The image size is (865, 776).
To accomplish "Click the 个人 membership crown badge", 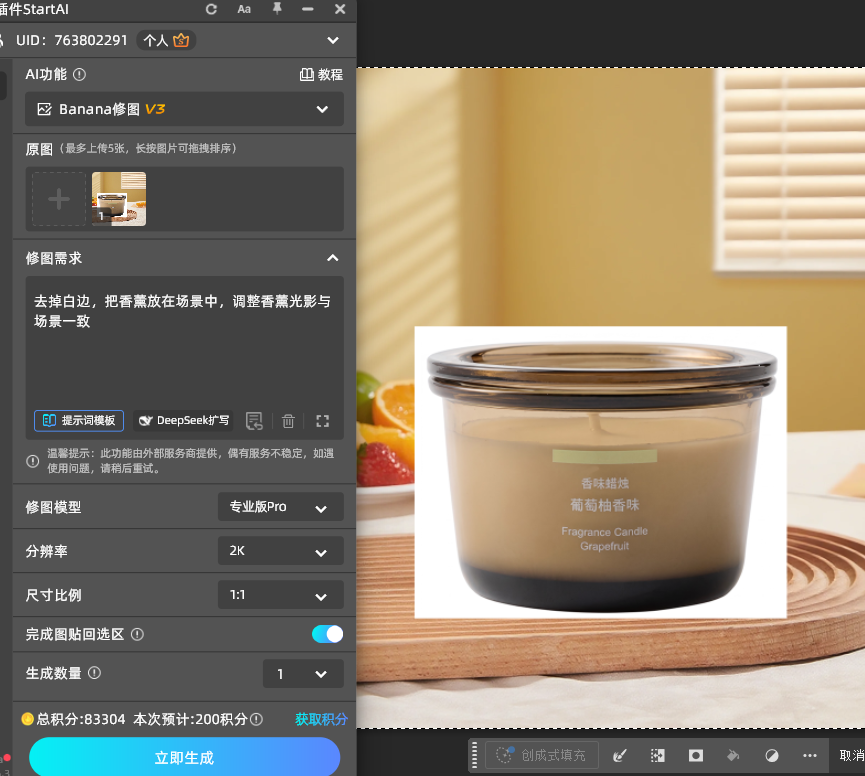I will pos(166,40).
